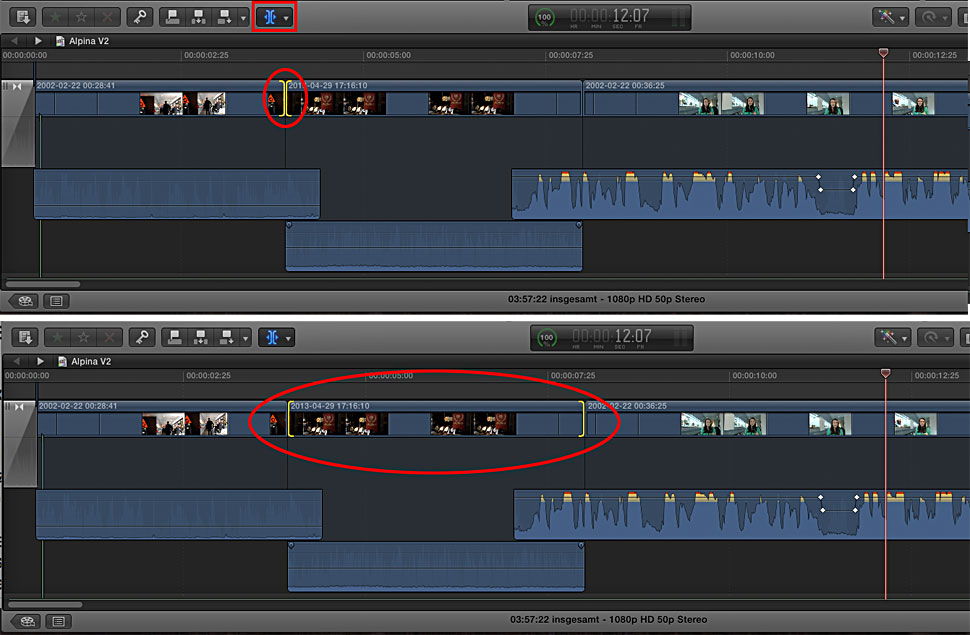970x635 pixels.
Task: Click the 12:07 timecode display in upper dashboard
Action: (609, 16)
